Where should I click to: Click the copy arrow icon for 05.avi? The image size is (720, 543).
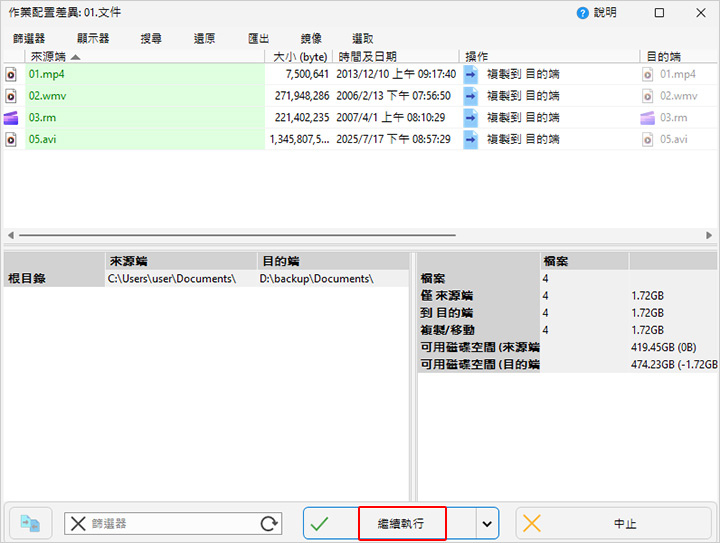(470, 140)
